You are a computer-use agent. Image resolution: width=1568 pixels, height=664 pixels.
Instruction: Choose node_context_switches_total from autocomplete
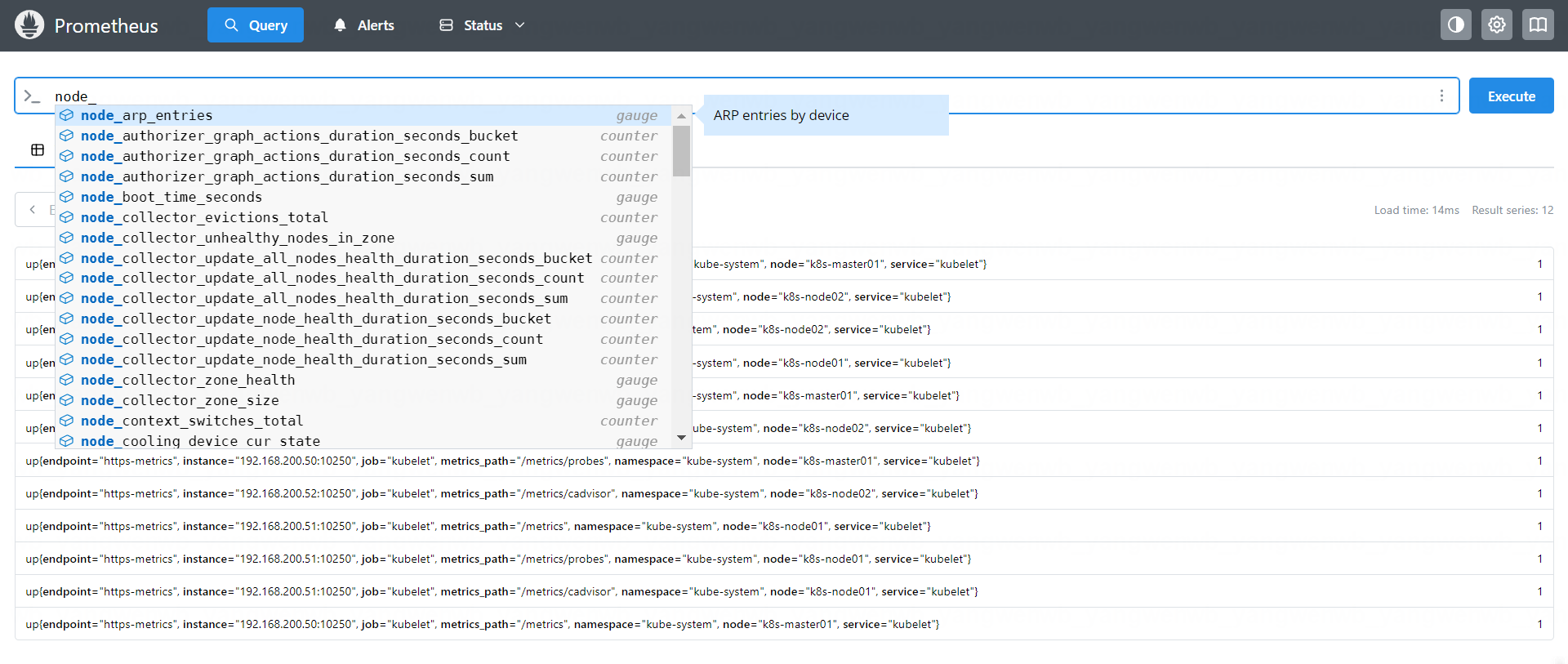click(x=192, y=421)
